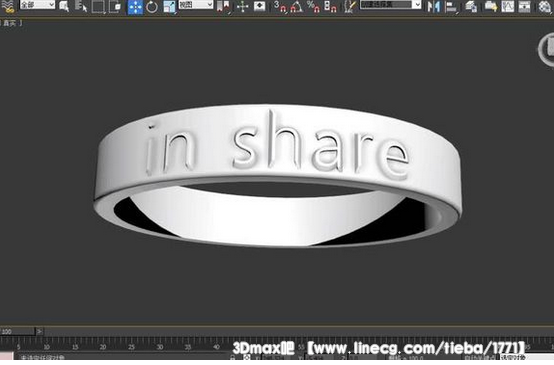Click timeline tick at frame 20
The height and width of the screenshot is (365, 554).
click(x=103, y=347)
